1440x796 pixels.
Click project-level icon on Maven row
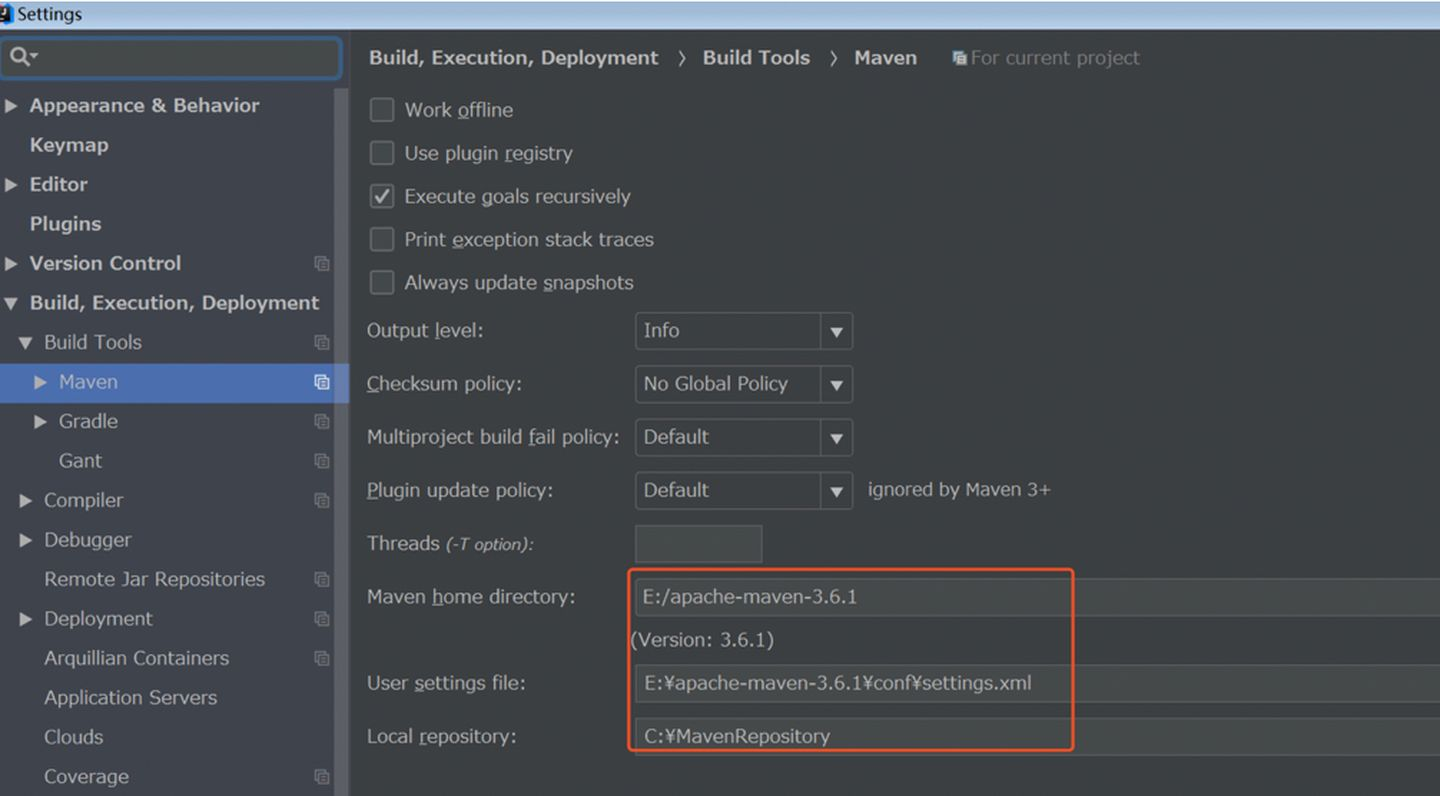point(321,382)
